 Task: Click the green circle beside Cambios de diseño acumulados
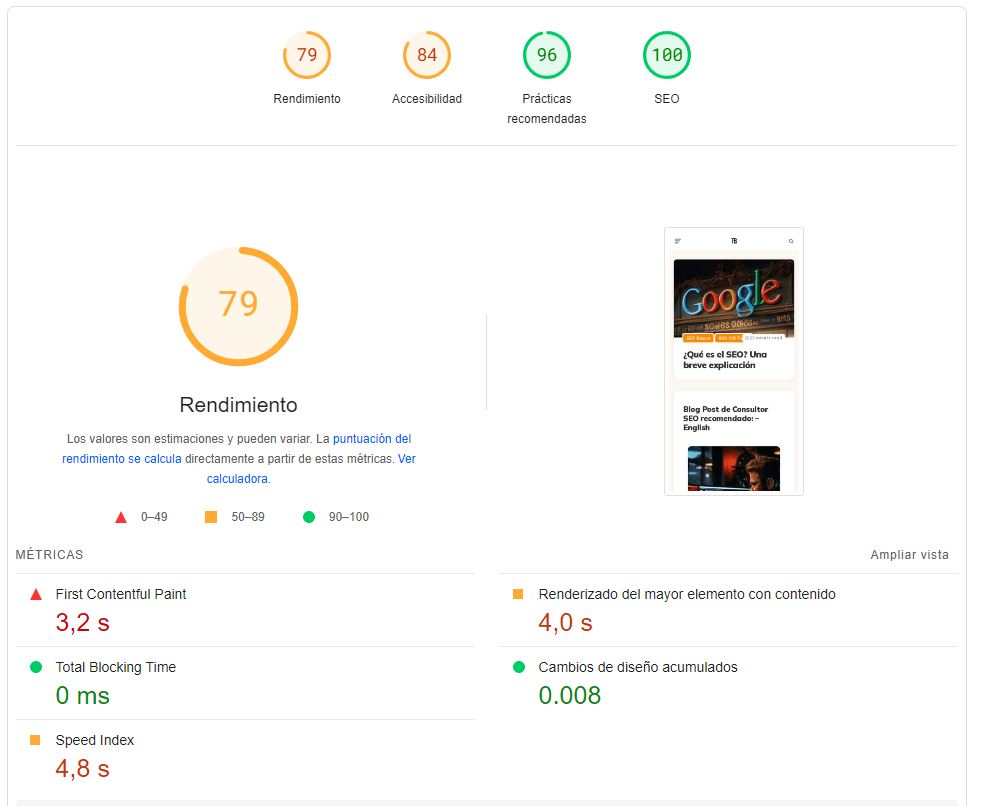coord(518,666)
